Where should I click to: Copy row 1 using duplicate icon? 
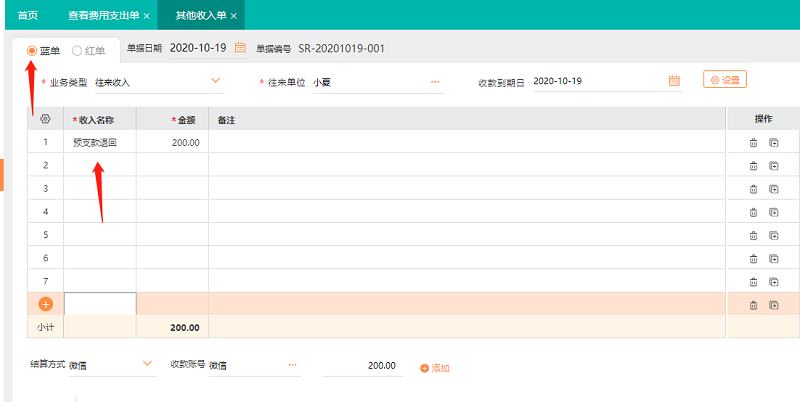[774, 142]
